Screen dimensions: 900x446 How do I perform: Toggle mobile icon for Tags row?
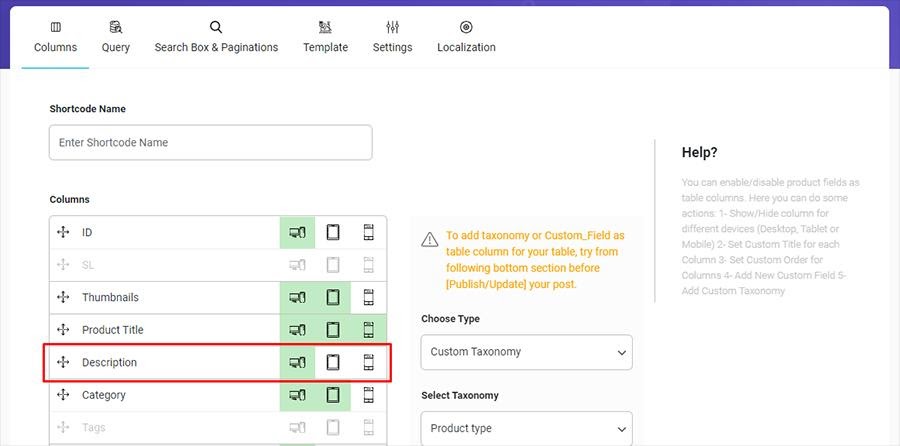(368, 427)
